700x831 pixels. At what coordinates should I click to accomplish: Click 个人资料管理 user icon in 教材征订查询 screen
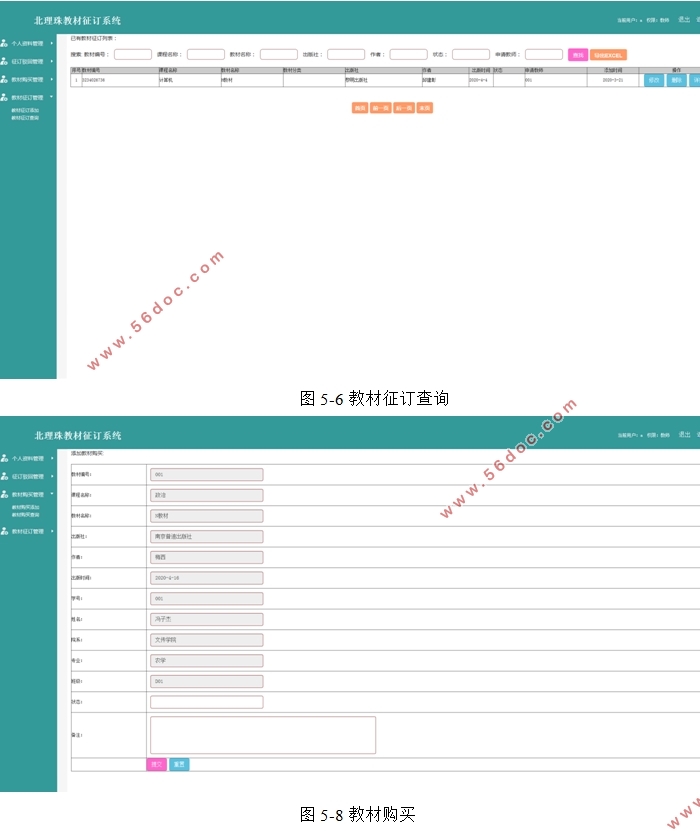4,43
